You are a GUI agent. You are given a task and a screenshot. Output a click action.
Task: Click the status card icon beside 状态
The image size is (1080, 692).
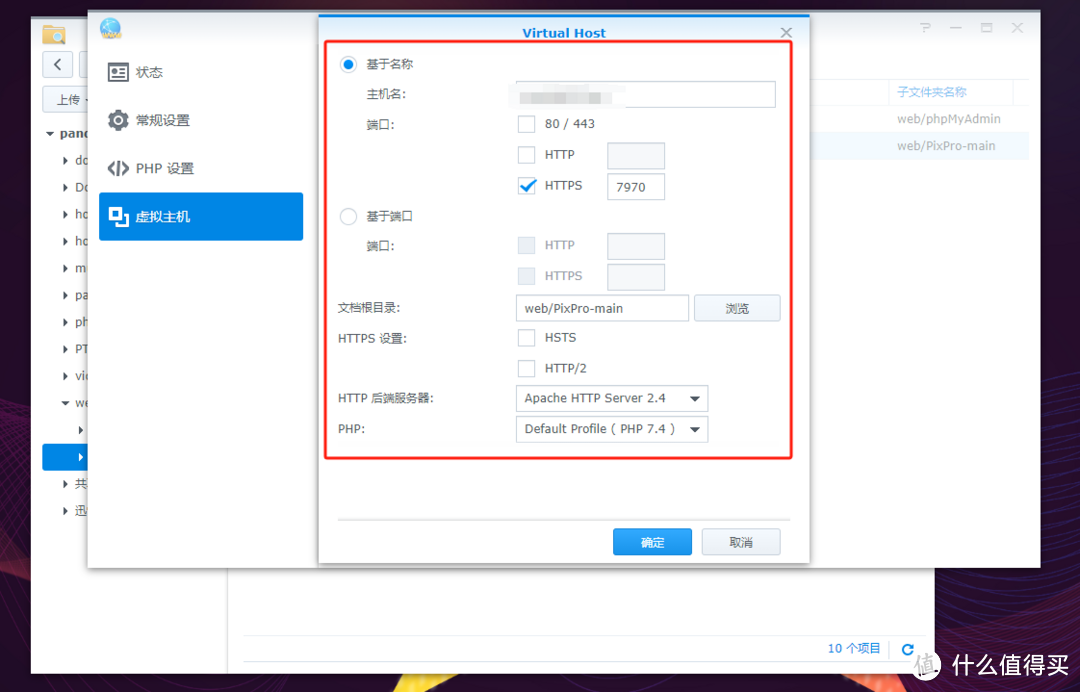point(118,72)
